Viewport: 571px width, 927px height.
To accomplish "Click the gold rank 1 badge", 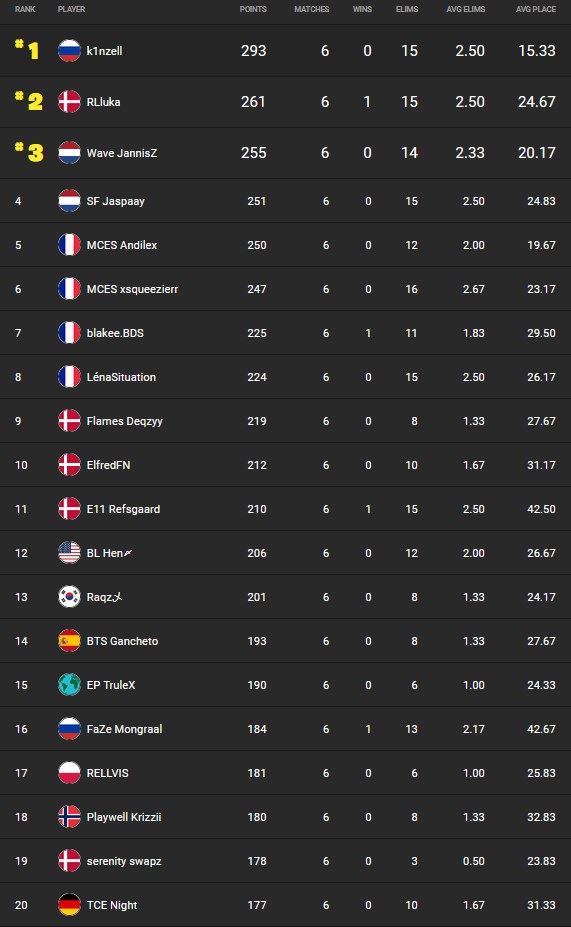I will (x=28, y=50).
